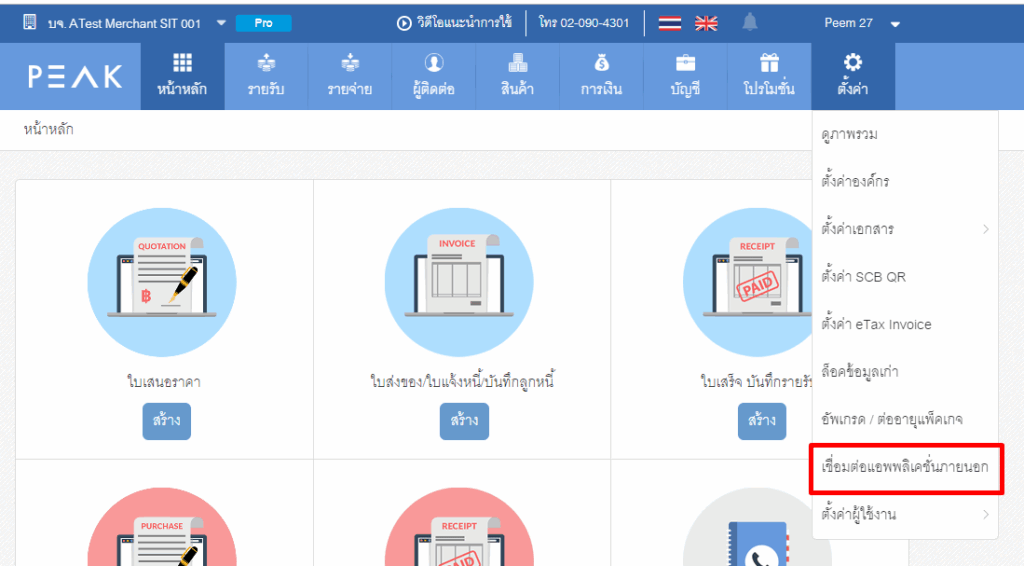Open notifications bell
The height and width of the screenshot is (566, 1024).
pos(750,23)
